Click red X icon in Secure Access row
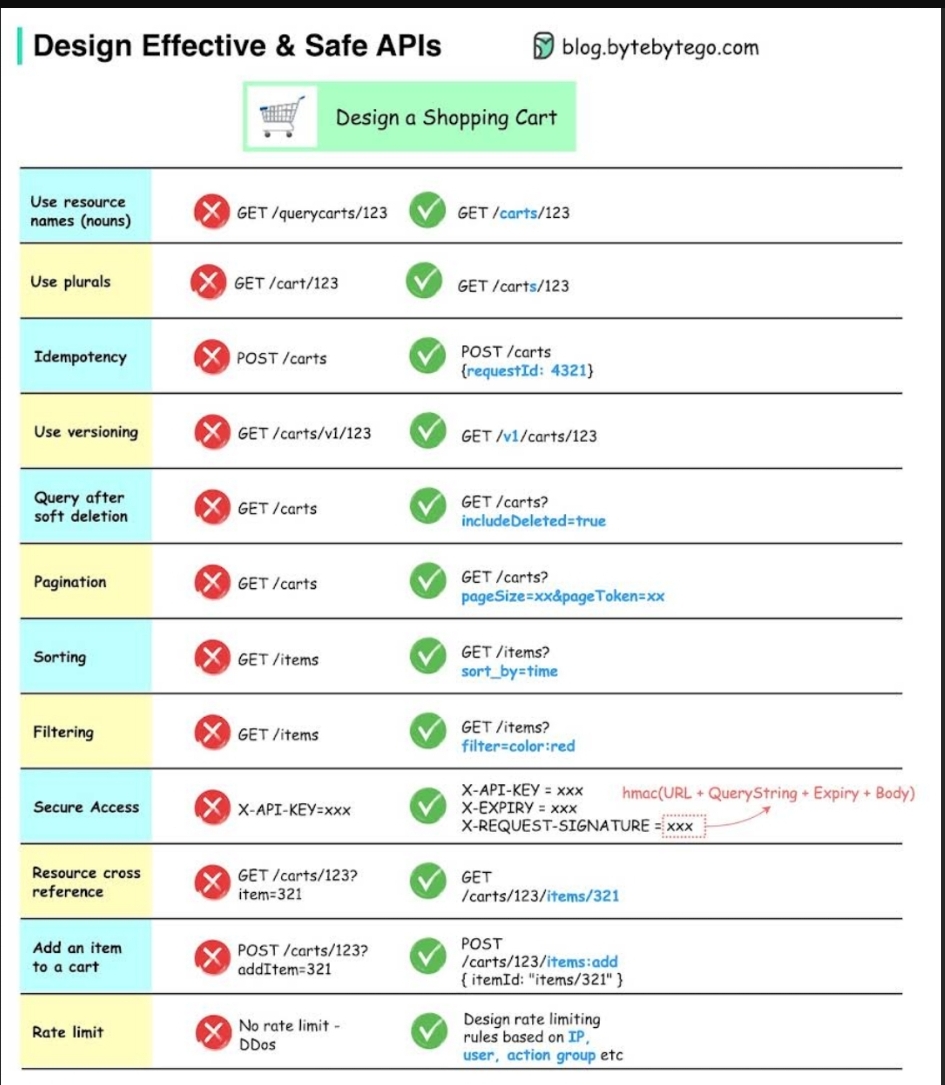This screenshot has height=1085, width=945. tap(211, 808)
